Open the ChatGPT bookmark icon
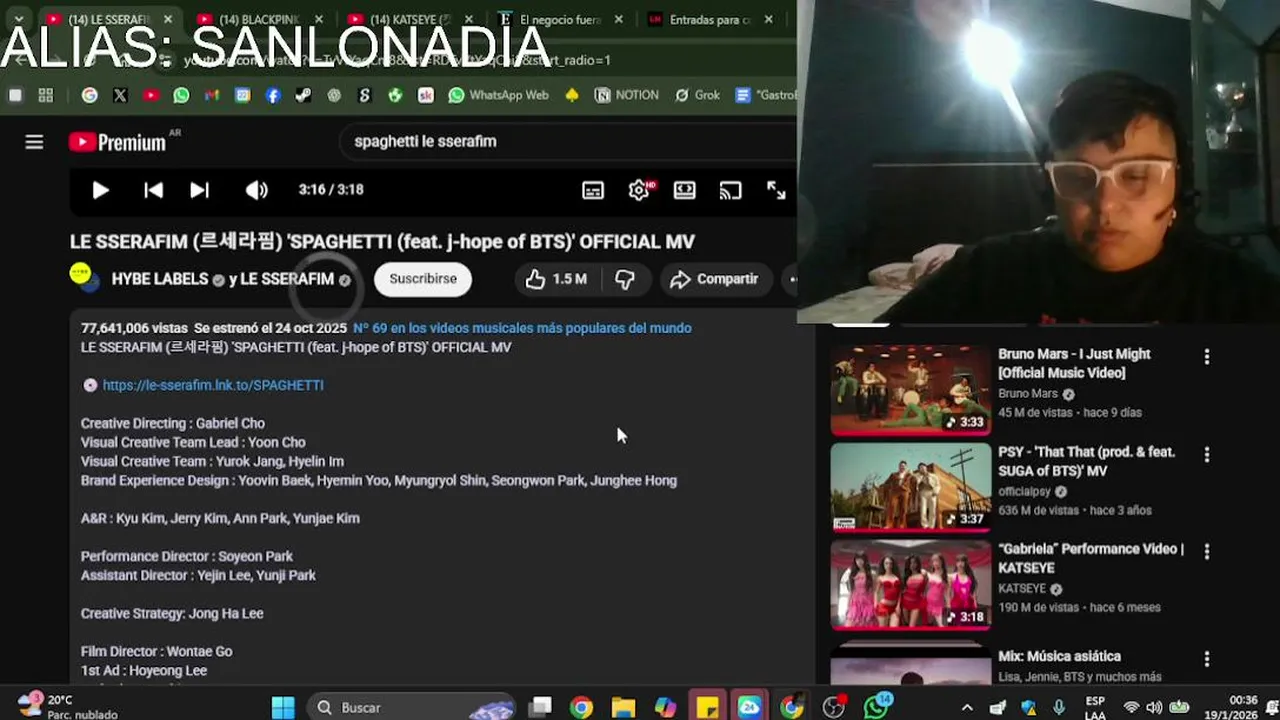The image size is (1280, 720). (x=334, y=95)
